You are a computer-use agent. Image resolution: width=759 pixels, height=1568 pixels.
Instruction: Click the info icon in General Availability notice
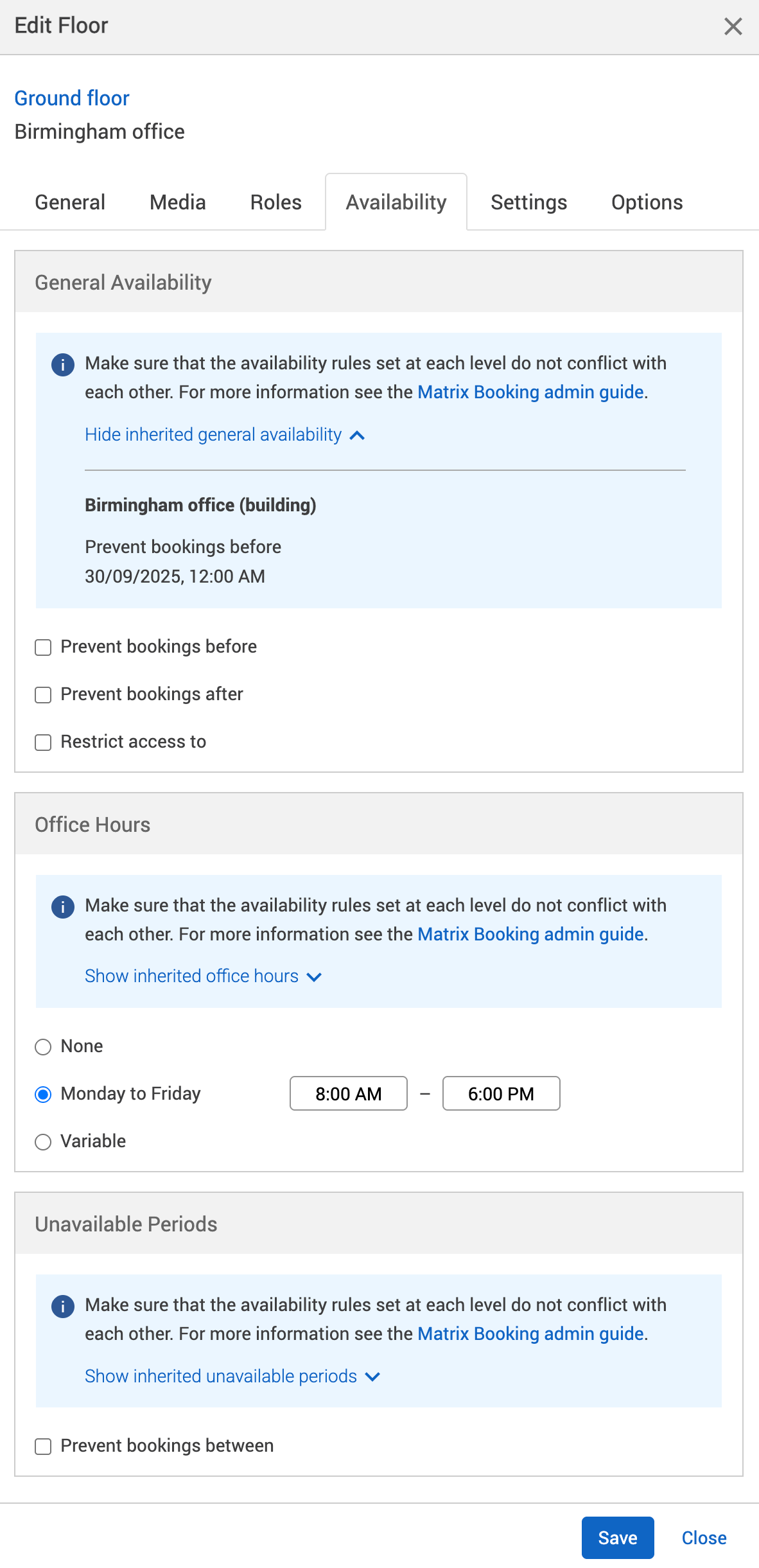tap(62, 365)
